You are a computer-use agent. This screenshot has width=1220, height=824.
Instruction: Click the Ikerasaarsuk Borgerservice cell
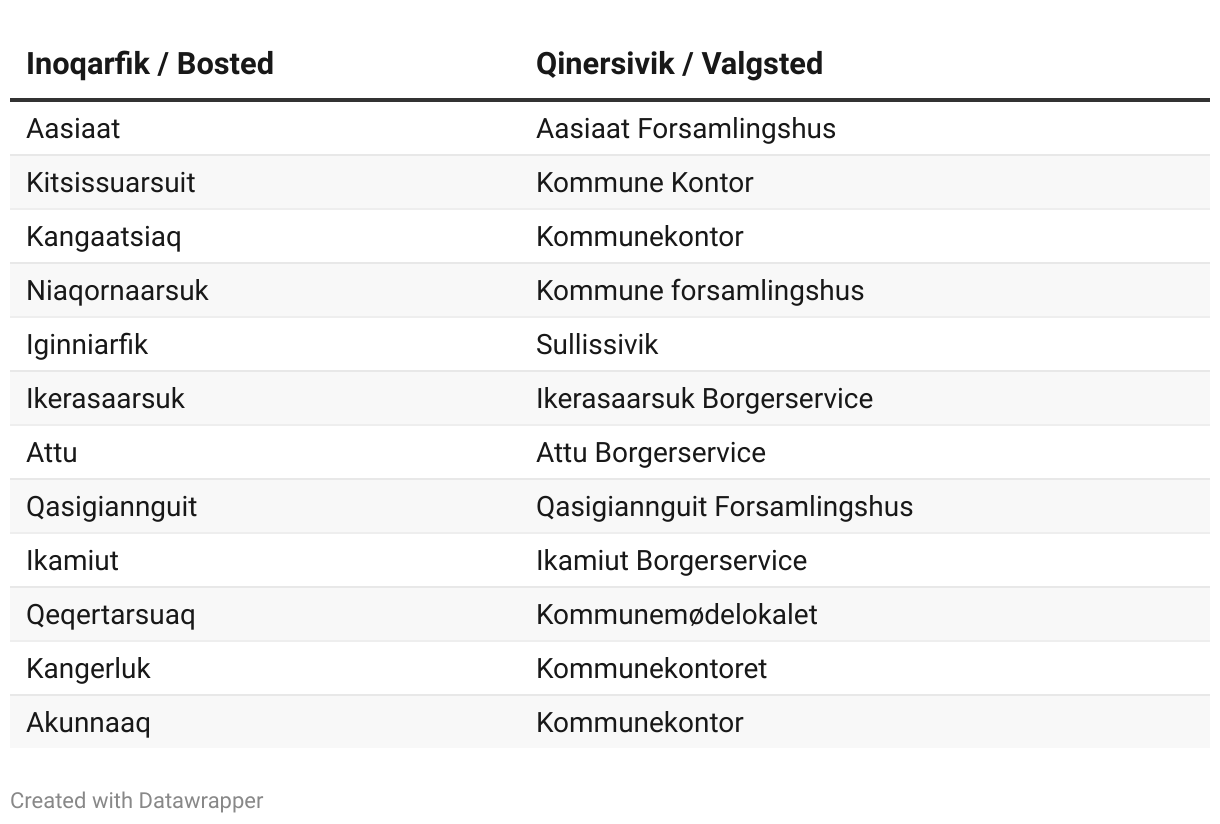pyautogui.click(x=704, y=399)
